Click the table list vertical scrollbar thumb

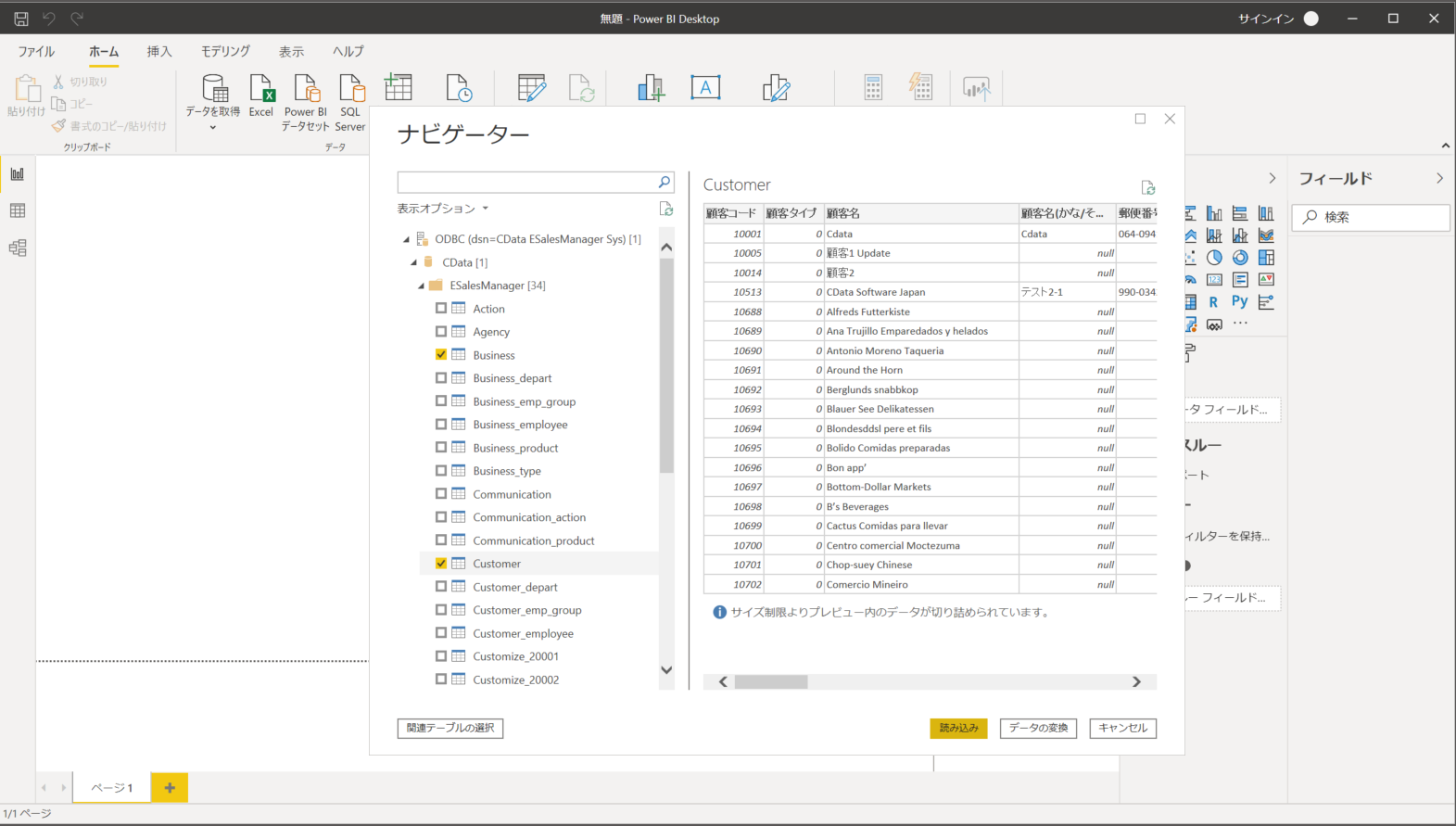[x=666, y=365]
